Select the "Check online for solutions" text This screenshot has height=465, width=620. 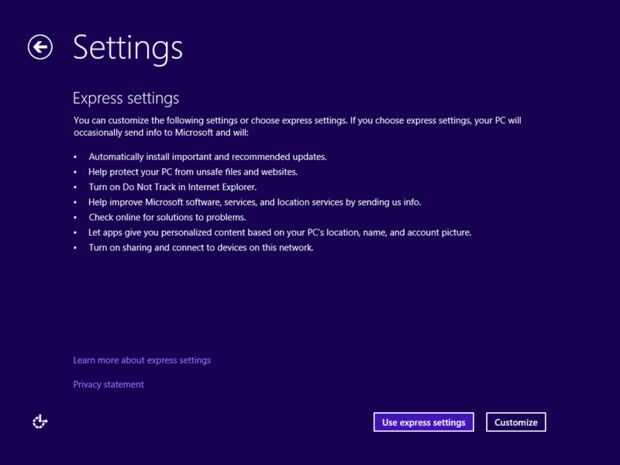pyautogui.click(x=166, y=217)
